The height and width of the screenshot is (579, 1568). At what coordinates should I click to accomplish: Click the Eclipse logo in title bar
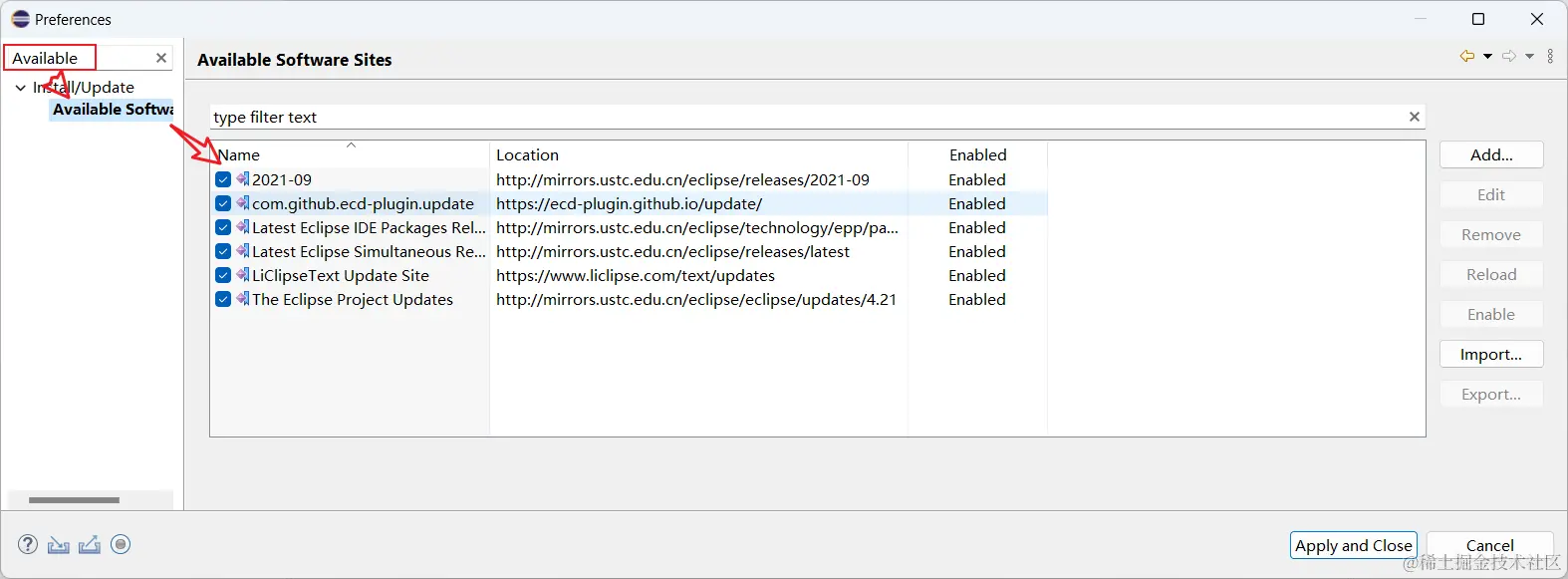[x=20, y=19]
